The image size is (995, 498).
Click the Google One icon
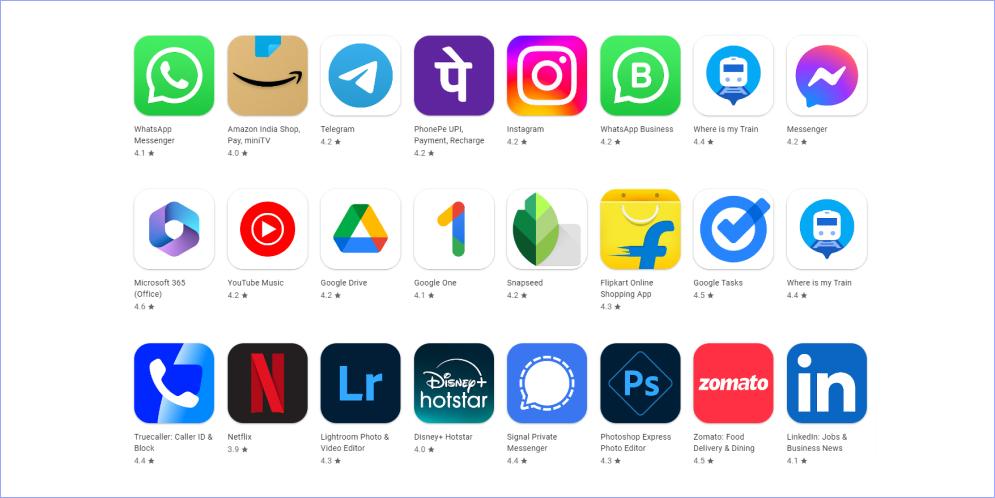pyautogui.click(x=454, y=229)
